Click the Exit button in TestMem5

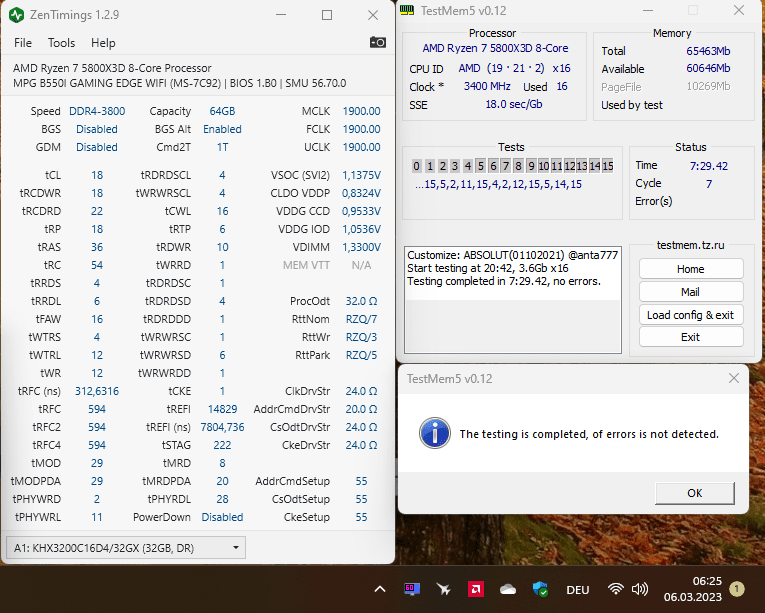click(691, 337)
